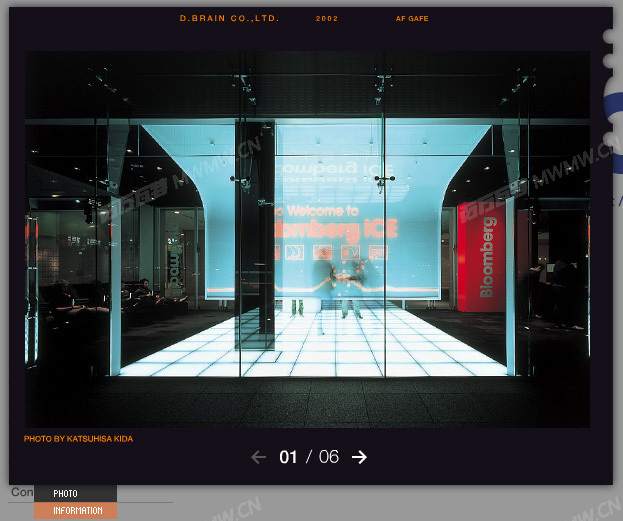Click the 2002 year label
Screen dimensions: 623x521
[327, 19]
